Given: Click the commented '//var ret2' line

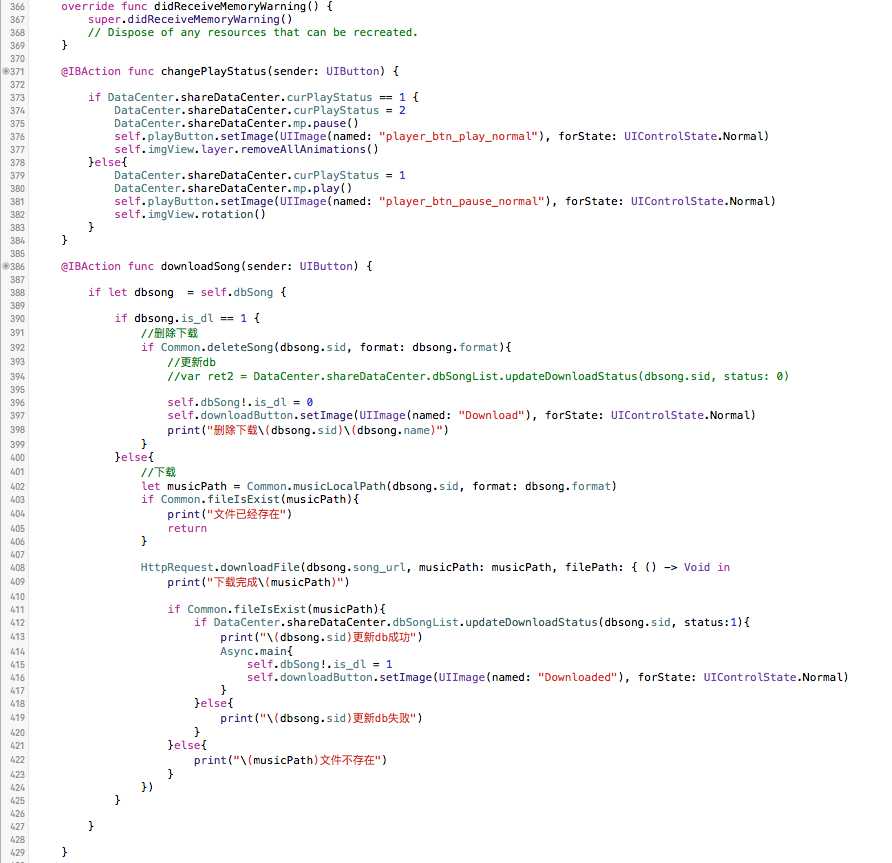Looking at the screenshot, I should (x=478, y=377).
